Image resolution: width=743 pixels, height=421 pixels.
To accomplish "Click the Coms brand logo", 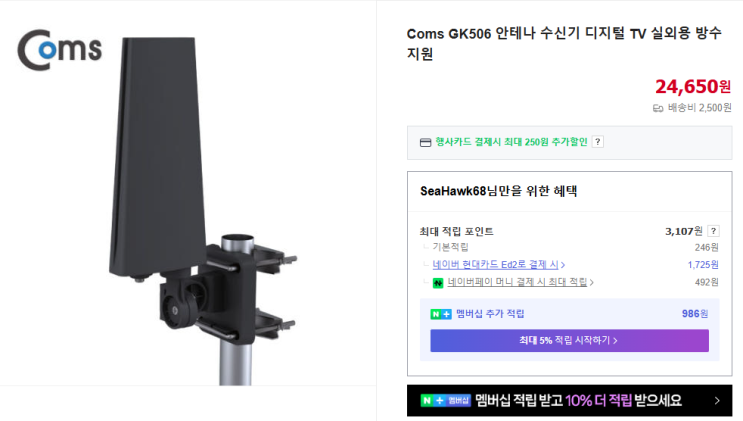I will [60, 50].
